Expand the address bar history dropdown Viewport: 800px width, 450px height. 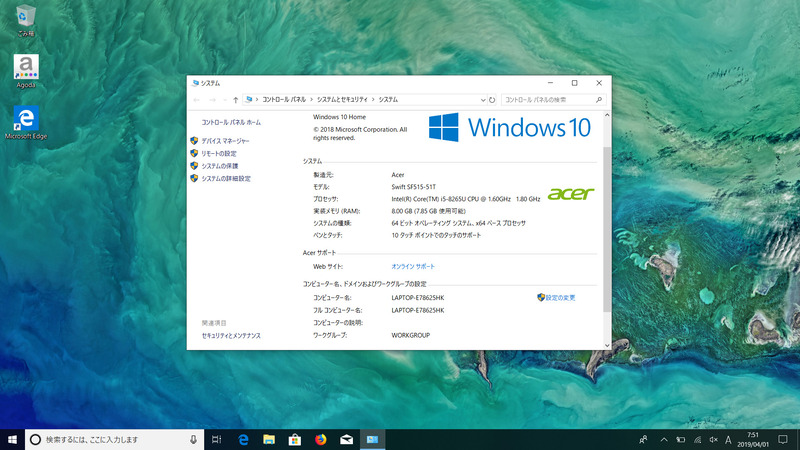pyautogui.click(x=483, y=100)
